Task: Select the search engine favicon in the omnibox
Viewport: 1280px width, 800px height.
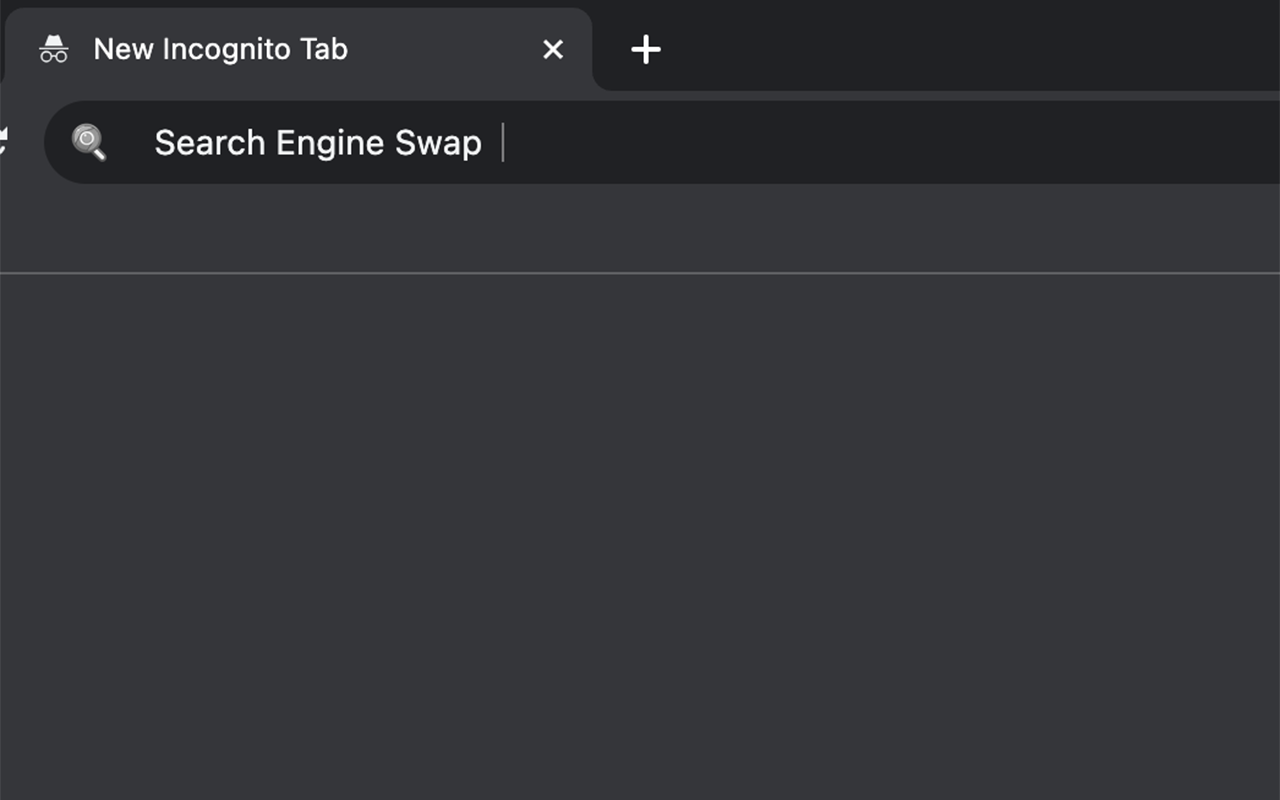Action: tap(89, 142)
